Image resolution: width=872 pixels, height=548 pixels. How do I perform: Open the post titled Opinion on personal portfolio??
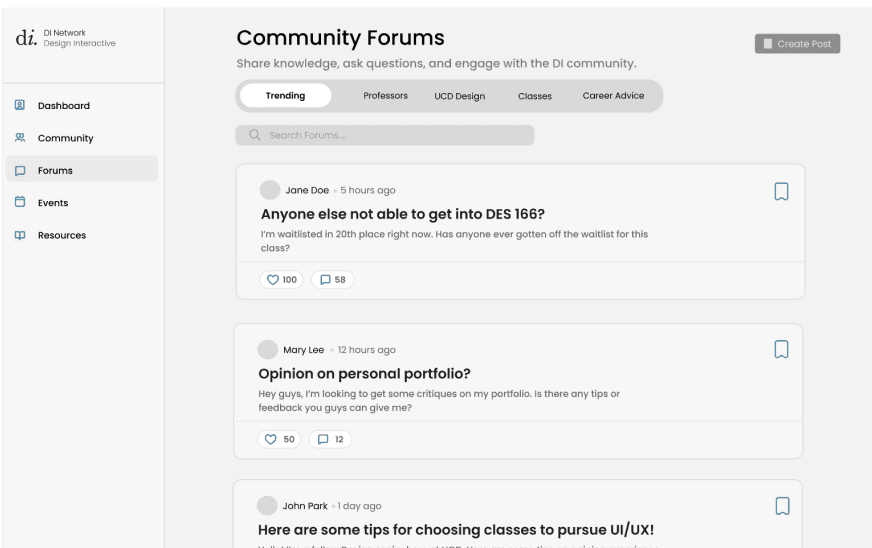[x=364, y=374]
